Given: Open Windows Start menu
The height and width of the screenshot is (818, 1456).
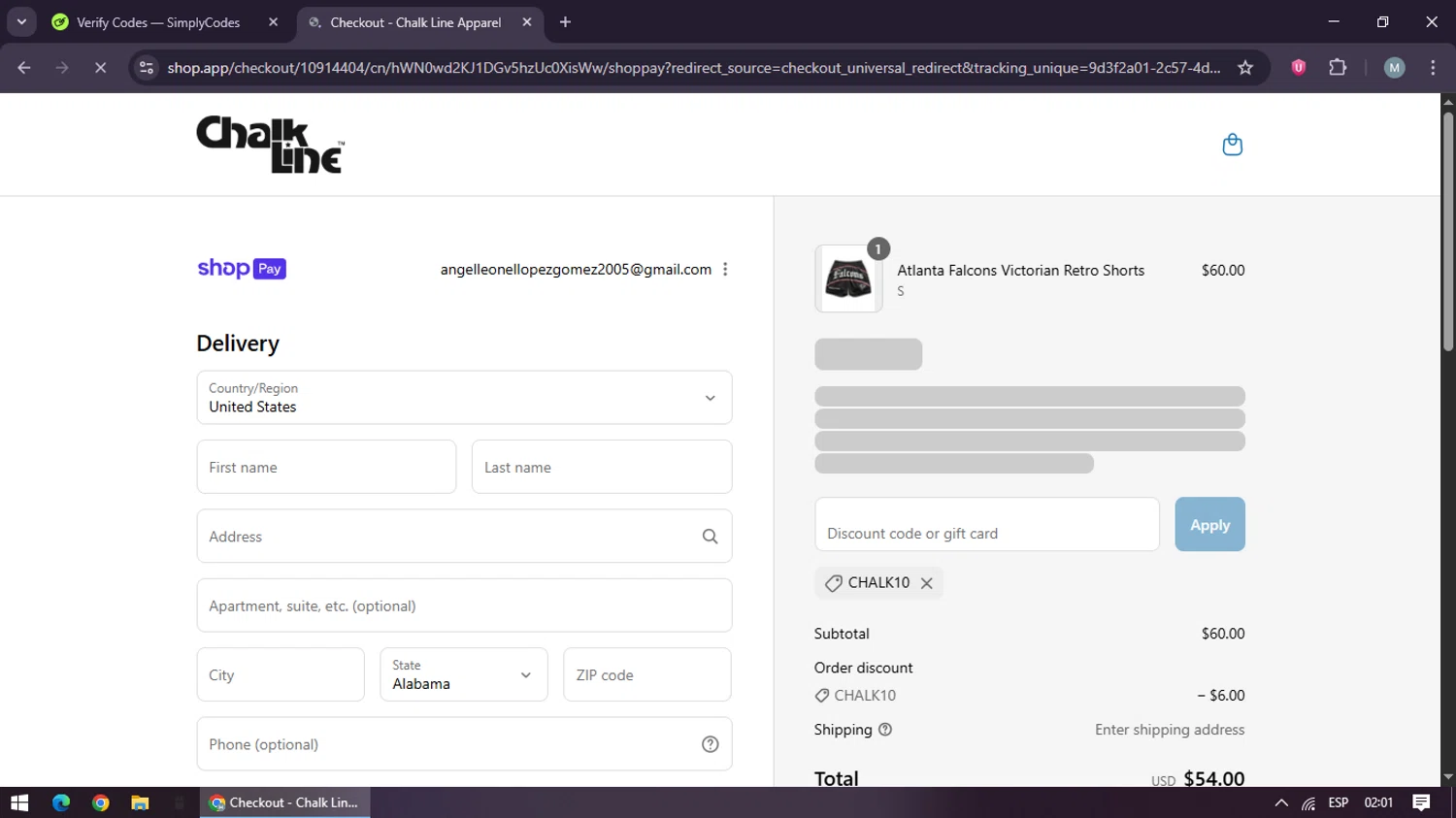Looking at the screenshot, I should click(x=19, y=802).
